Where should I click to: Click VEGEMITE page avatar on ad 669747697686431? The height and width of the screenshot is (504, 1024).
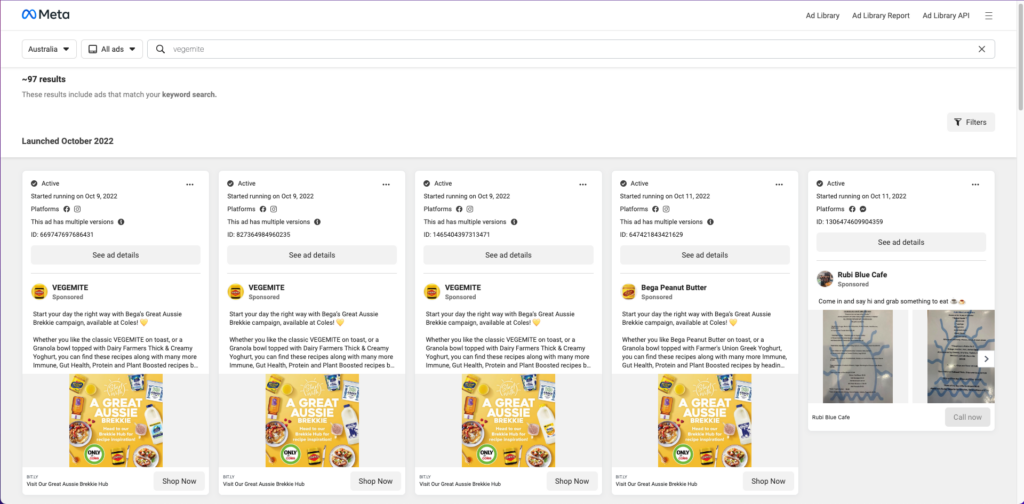point(39,291)
